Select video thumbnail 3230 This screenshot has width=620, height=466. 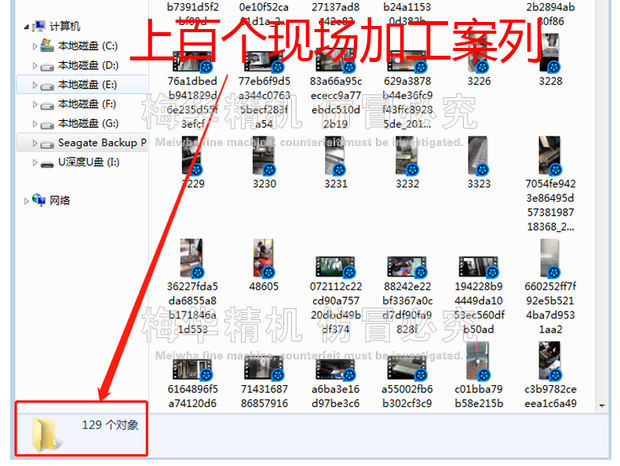(264, 158)
